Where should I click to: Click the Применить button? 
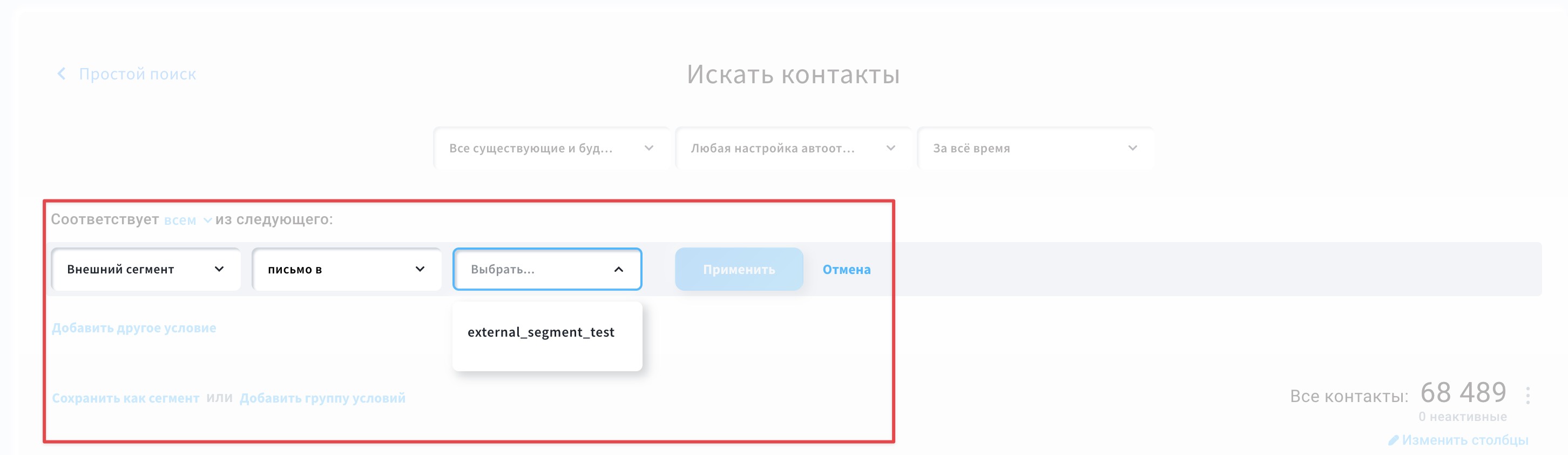tap(739, 269)
